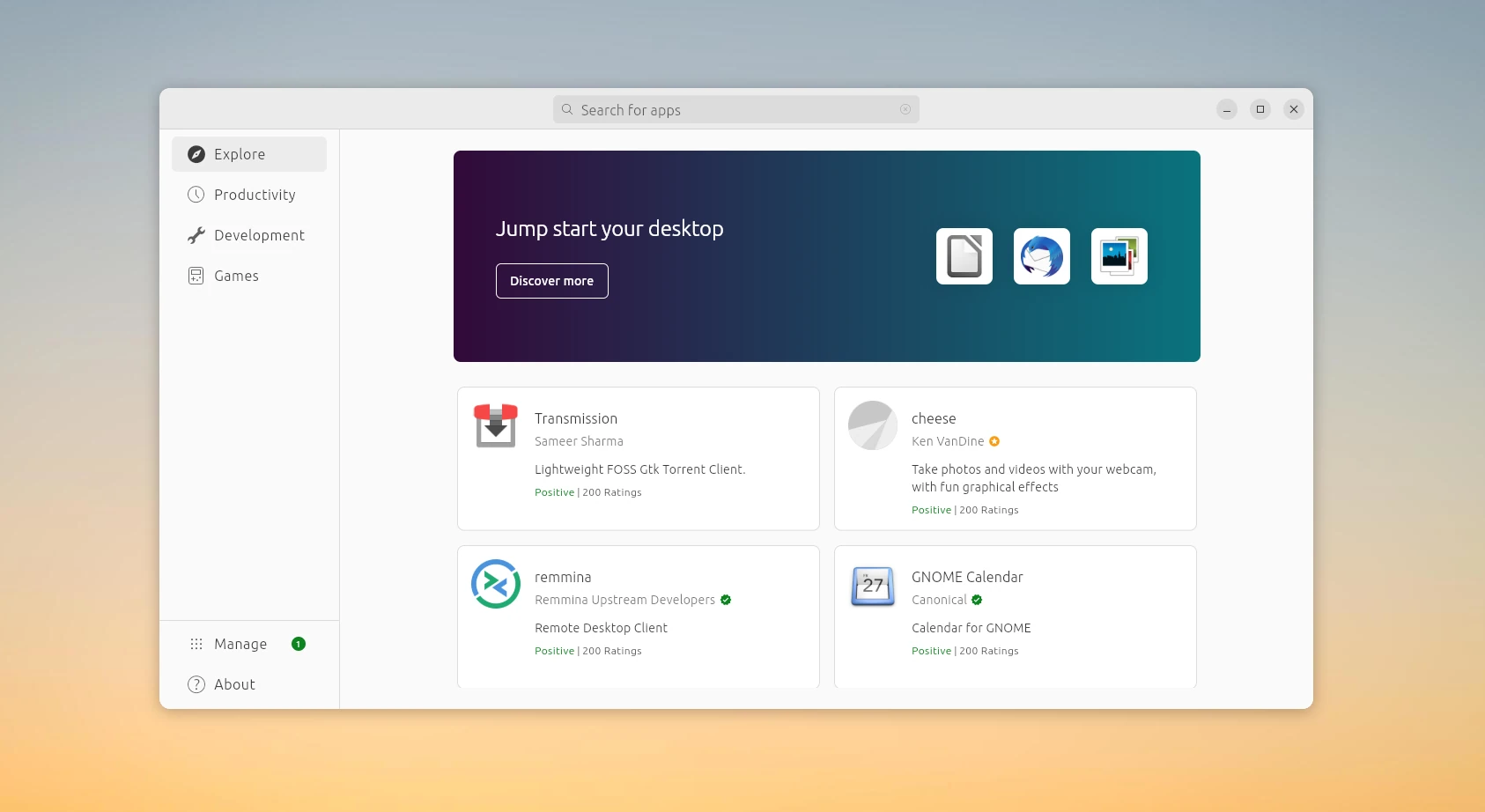
Task: Open the Manage page
Action: point(249,644)
